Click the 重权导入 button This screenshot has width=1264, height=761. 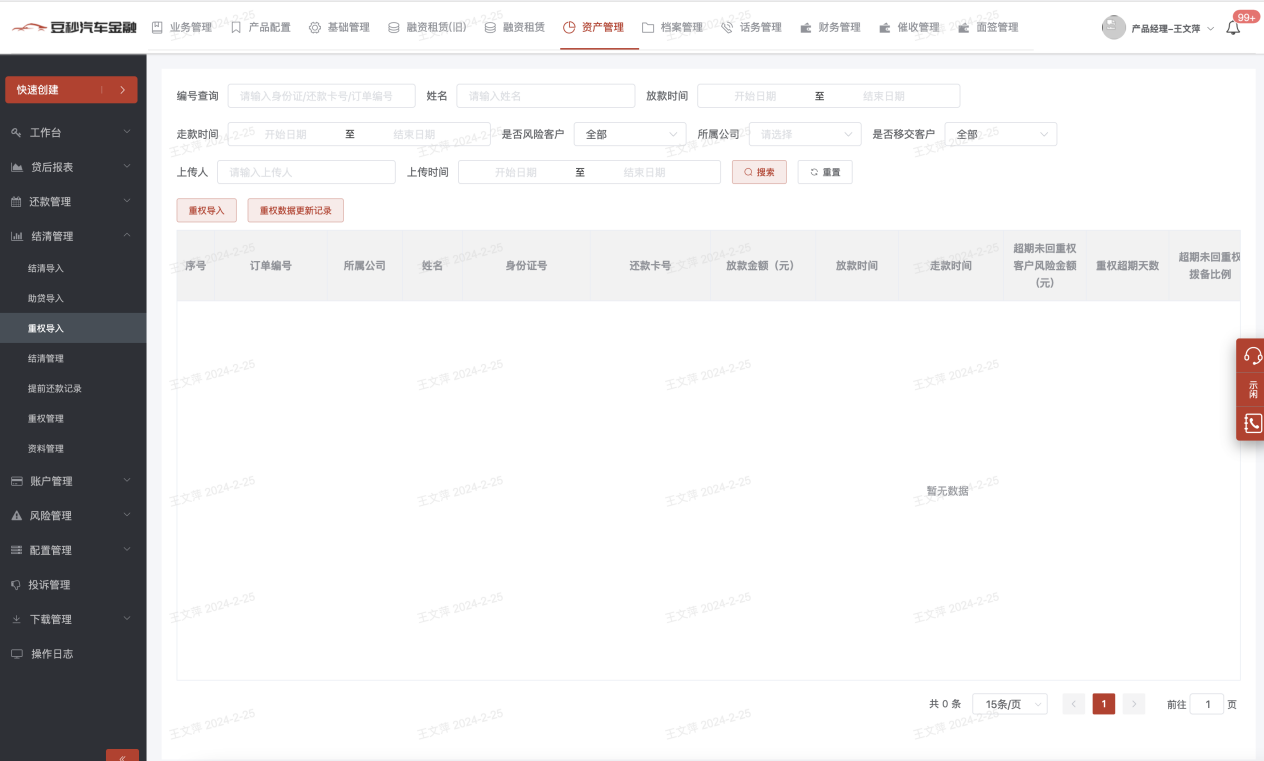206,211
